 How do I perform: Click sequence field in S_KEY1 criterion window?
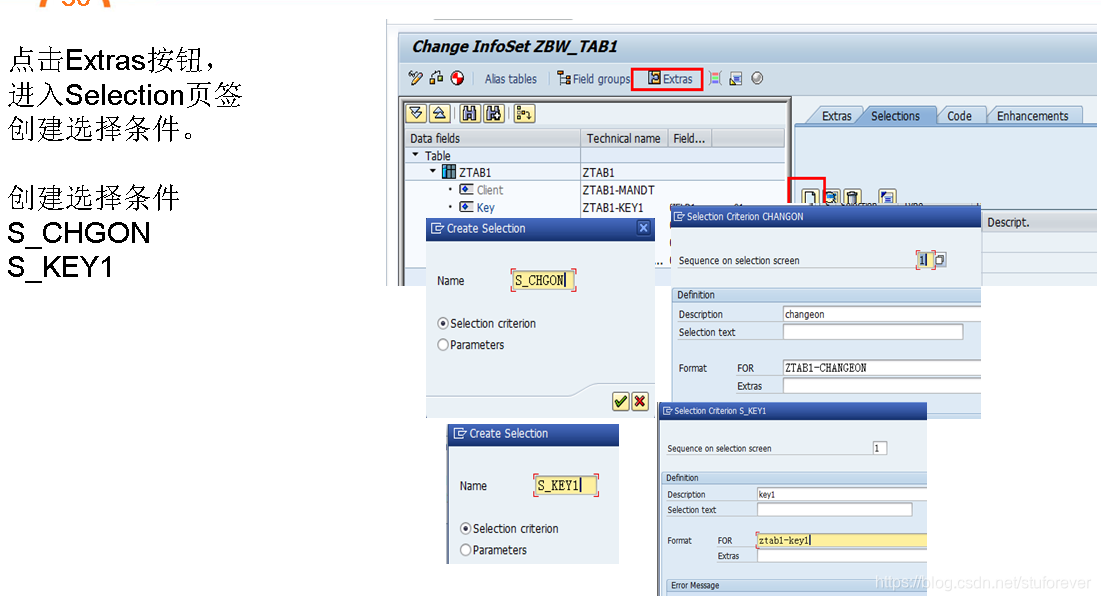tap(880, 448)
